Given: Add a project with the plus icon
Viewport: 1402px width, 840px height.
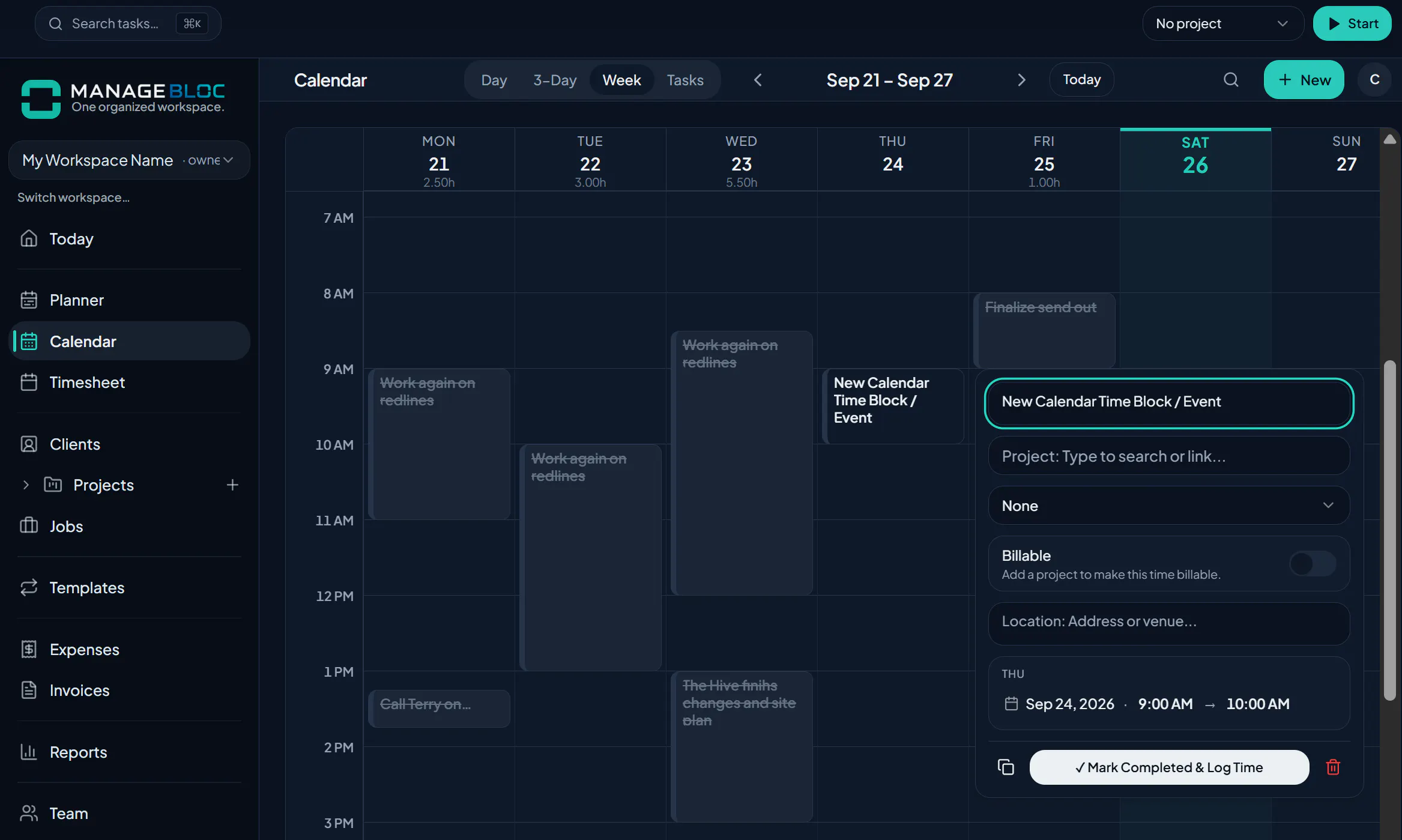Looking at the screenshot, I should pyautogui.click(x=232, y=485).
